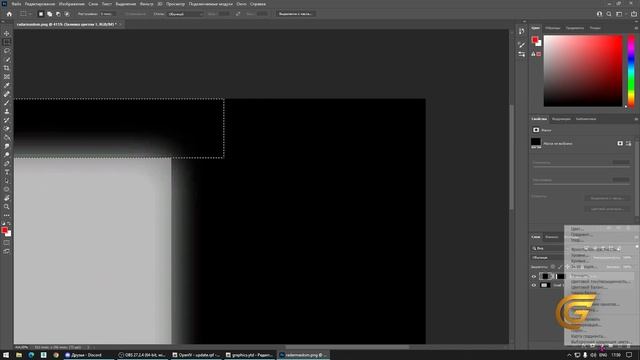Enable Subtract from selection mode

point(58,14)
